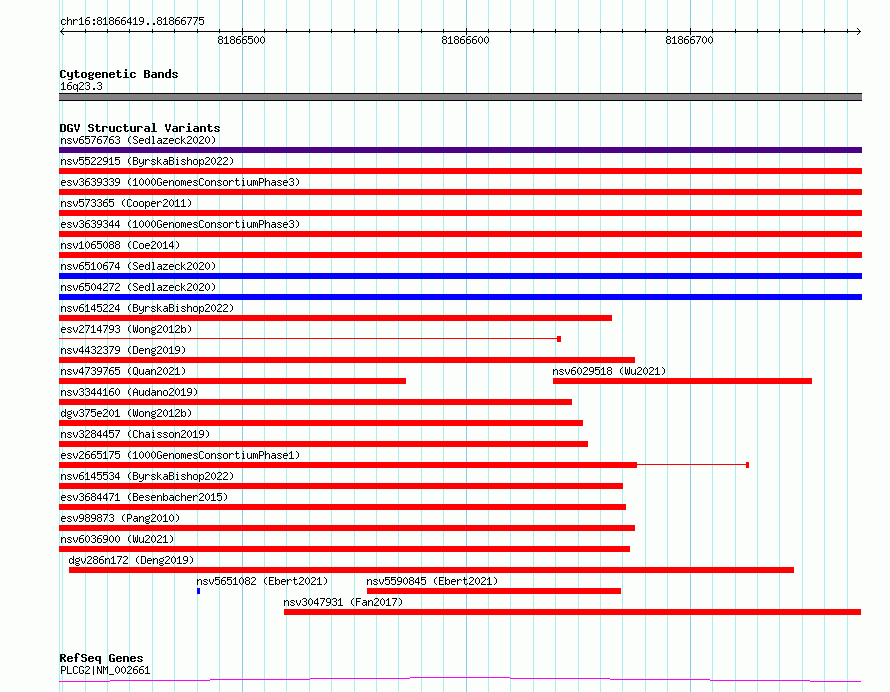This screenshot has width=890, height=692.
Task: Select esv3639344 (1000GenomesConsortiumPhase3) label
Action: [180, 224]
